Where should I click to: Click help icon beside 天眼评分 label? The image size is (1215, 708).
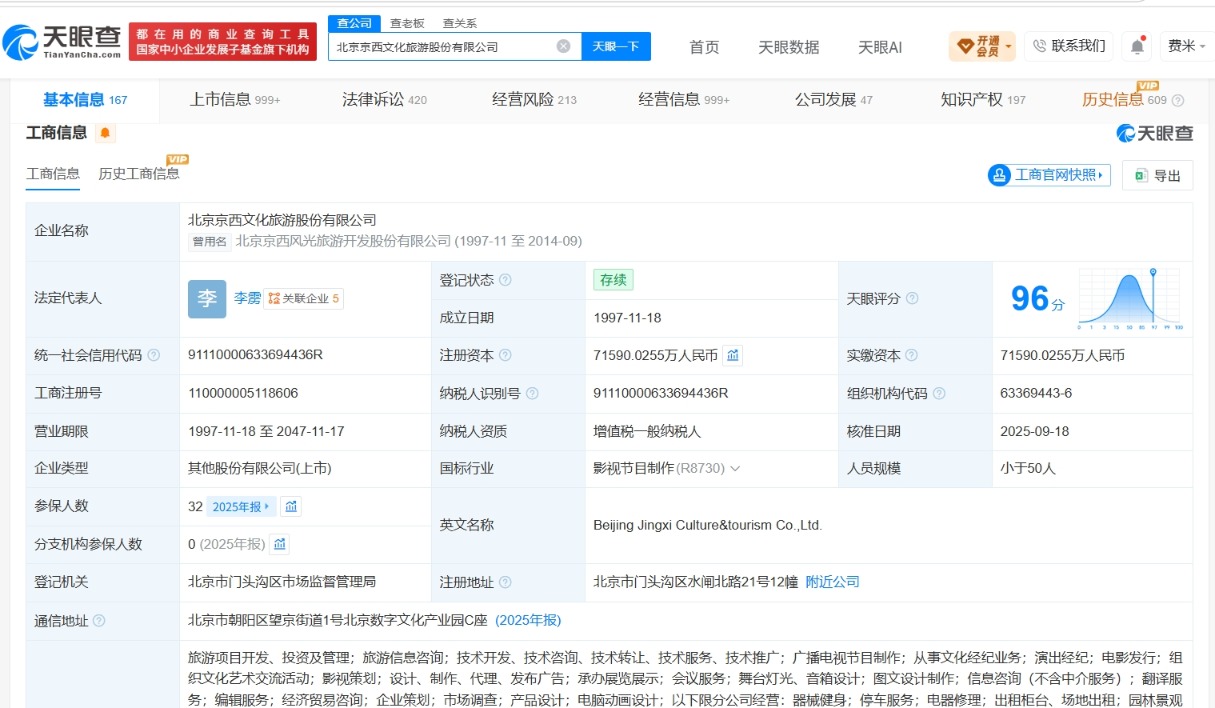[912, 298]
